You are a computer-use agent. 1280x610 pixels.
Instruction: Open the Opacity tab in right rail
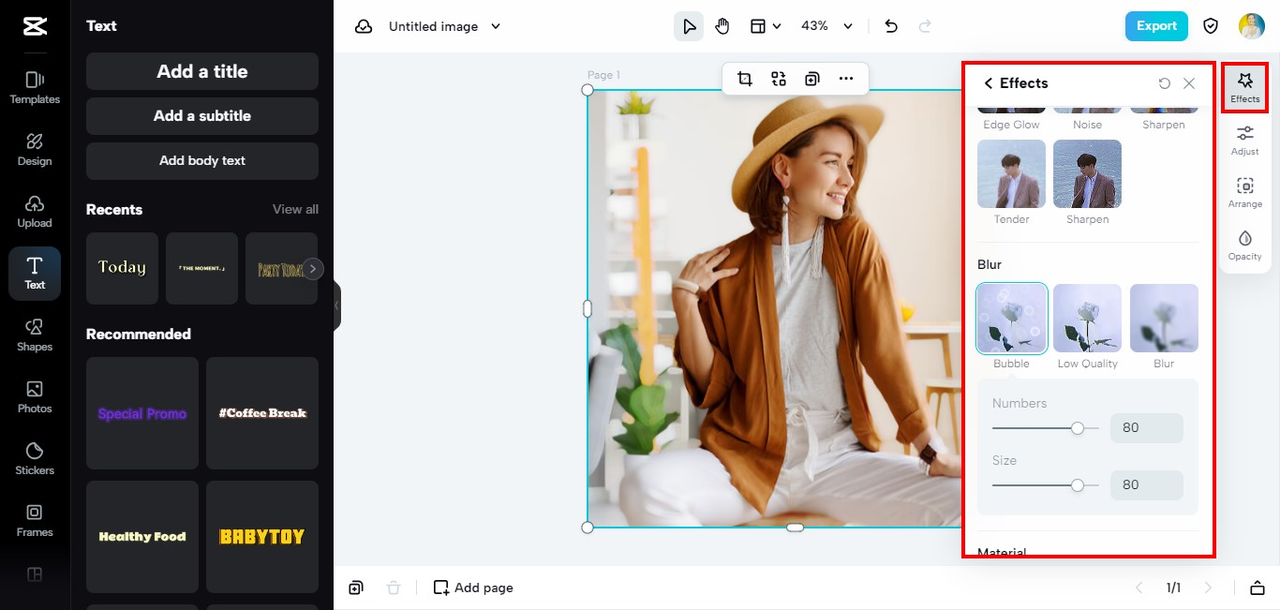click(1245, 245)
